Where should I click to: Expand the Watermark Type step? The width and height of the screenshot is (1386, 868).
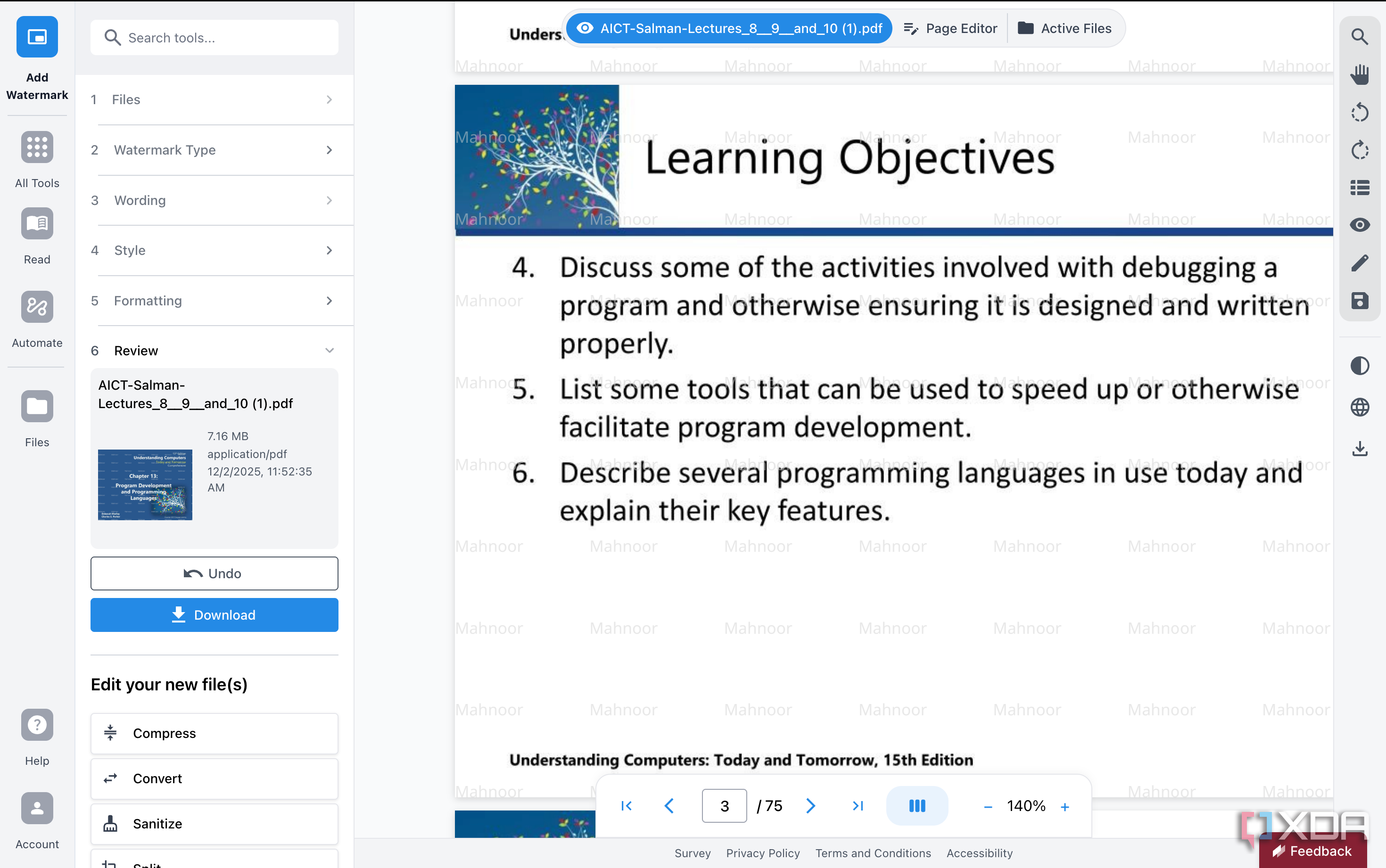point(214,150)
